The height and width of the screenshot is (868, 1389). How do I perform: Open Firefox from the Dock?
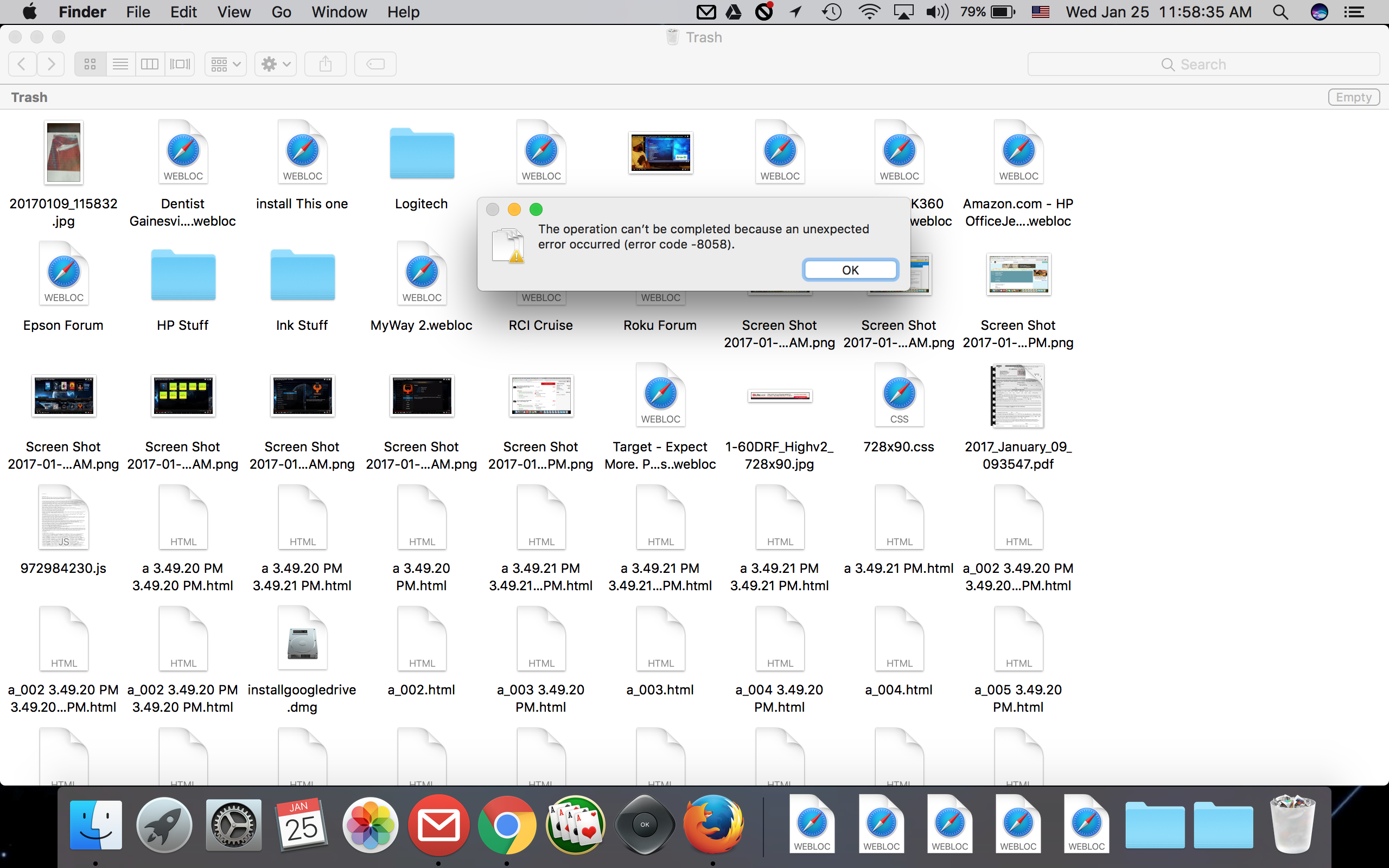click(x=713, y=825)
